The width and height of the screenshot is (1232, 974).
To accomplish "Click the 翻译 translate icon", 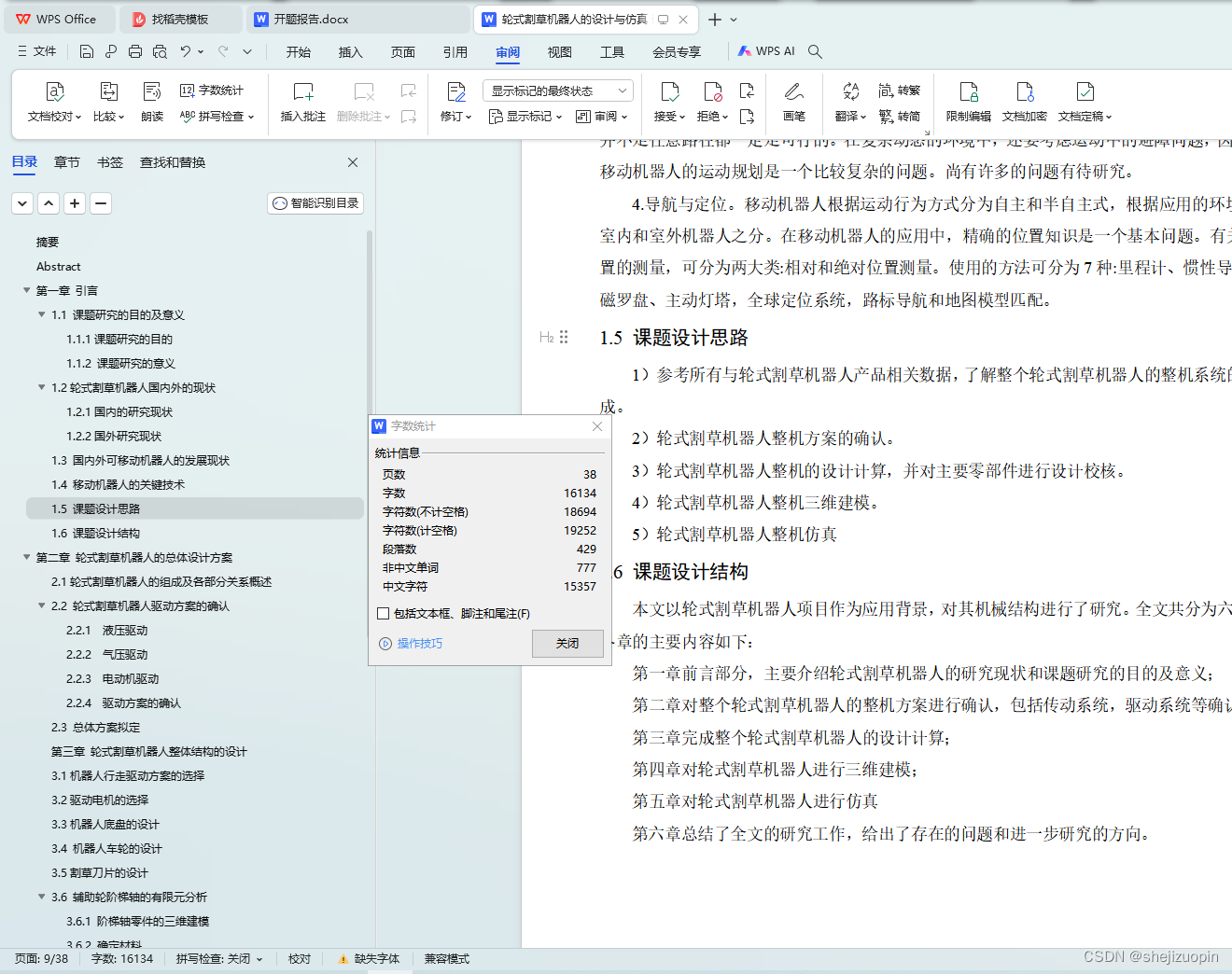I will click(x=850, y=91).
